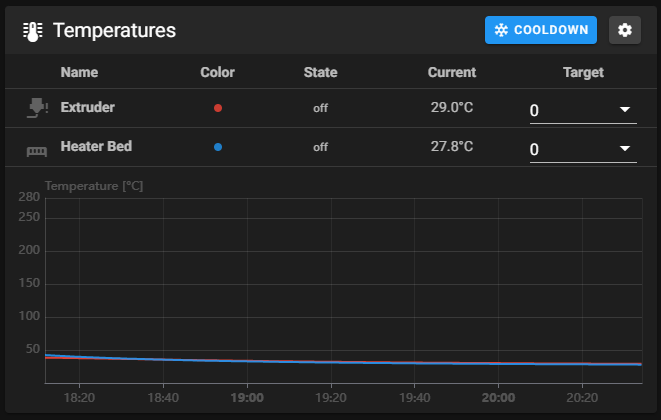Click the Temperatures panel title

point(114,31)
